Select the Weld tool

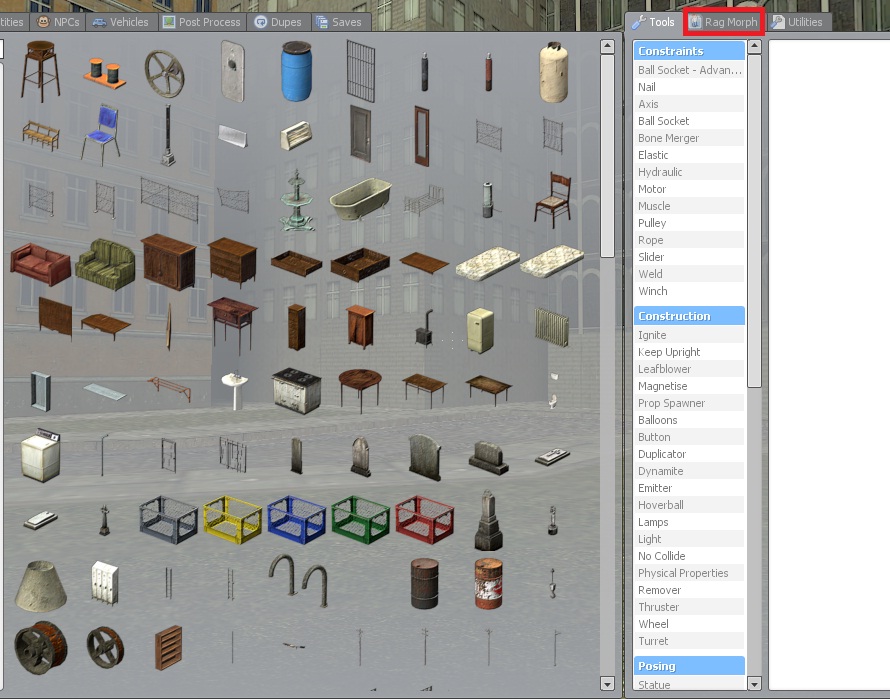pos(689,274)
